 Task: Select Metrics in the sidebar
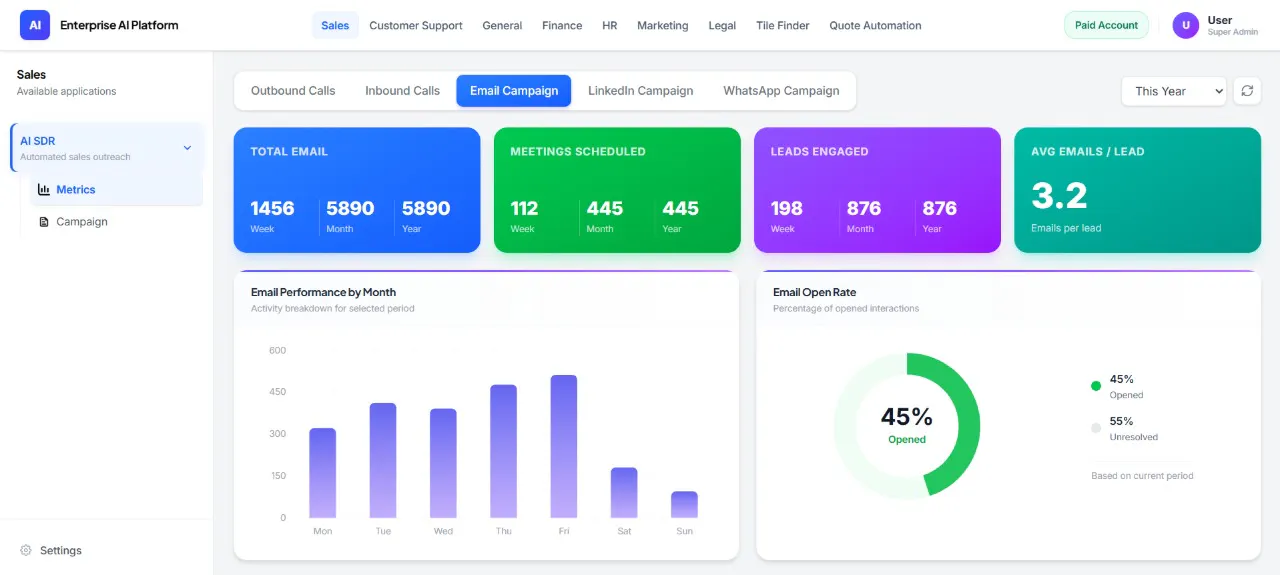point(116,189)
